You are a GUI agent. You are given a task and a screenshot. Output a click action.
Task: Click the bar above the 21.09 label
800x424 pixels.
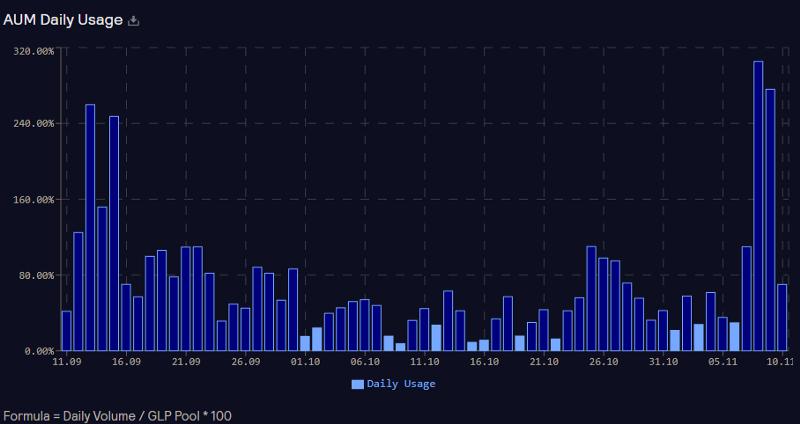[186, 298]
